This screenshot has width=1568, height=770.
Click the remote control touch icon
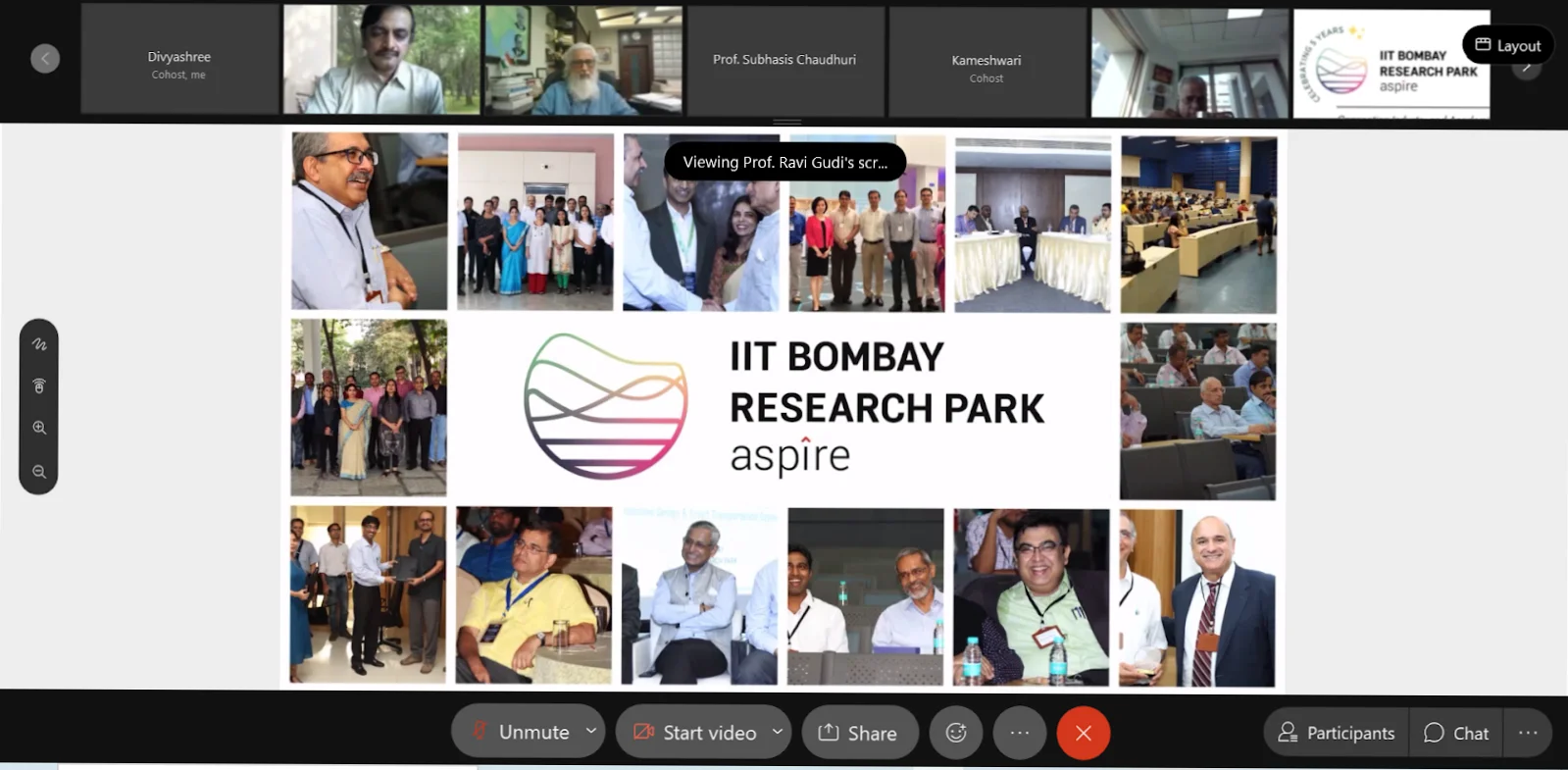coord(39,385)
